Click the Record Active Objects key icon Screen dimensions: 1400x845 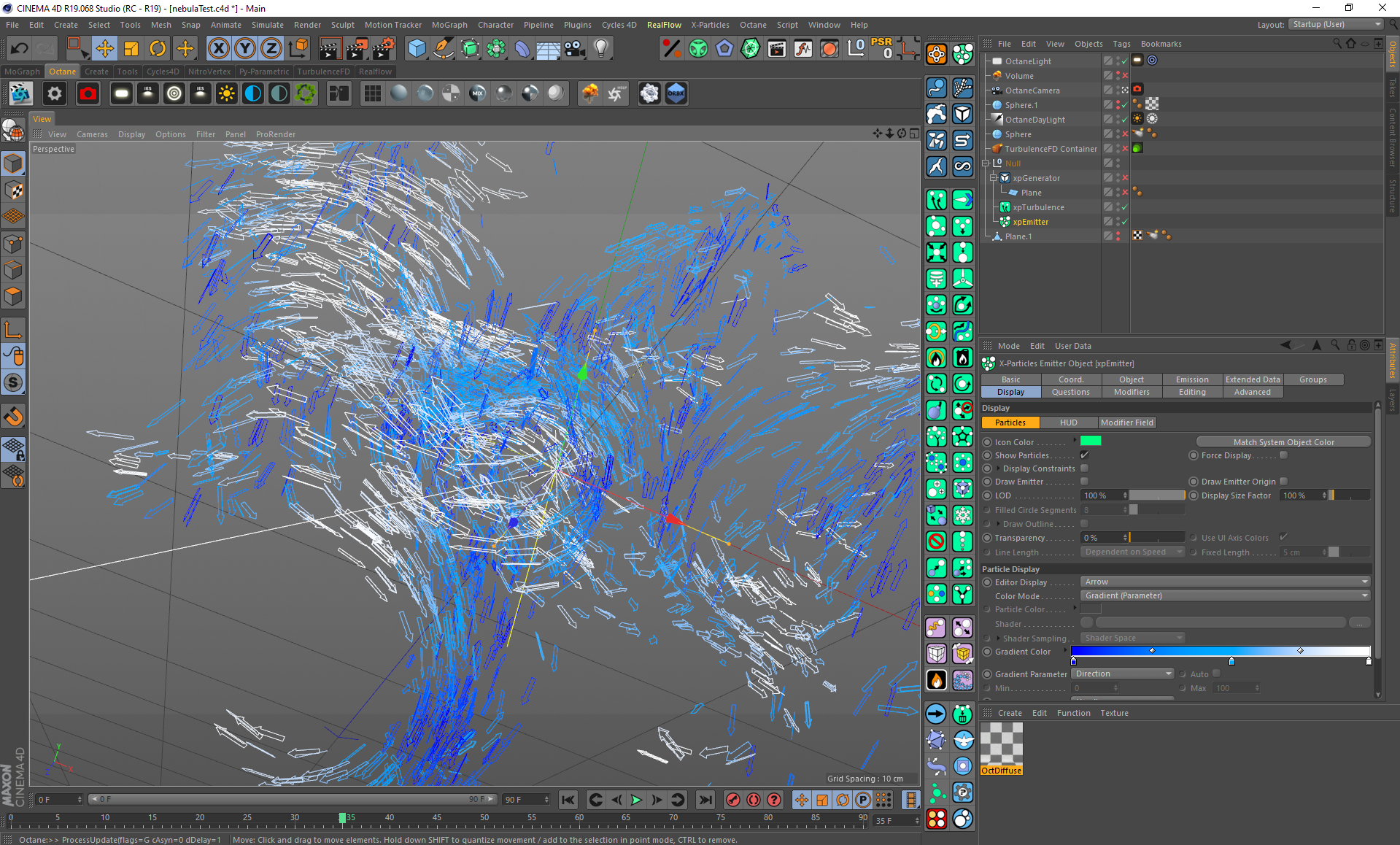coord(733,800)
